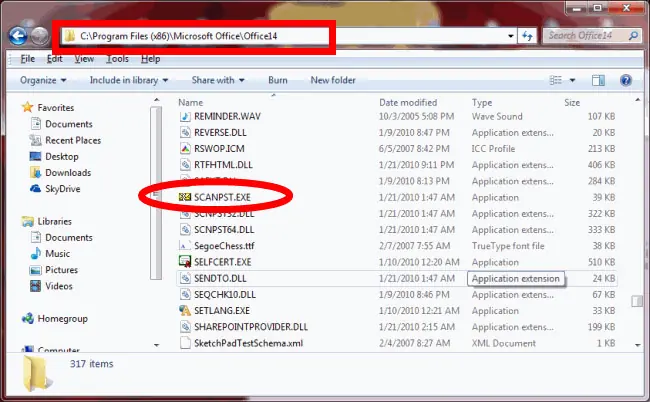Click the Forward navigation arrow

click(x=40, y=36)
